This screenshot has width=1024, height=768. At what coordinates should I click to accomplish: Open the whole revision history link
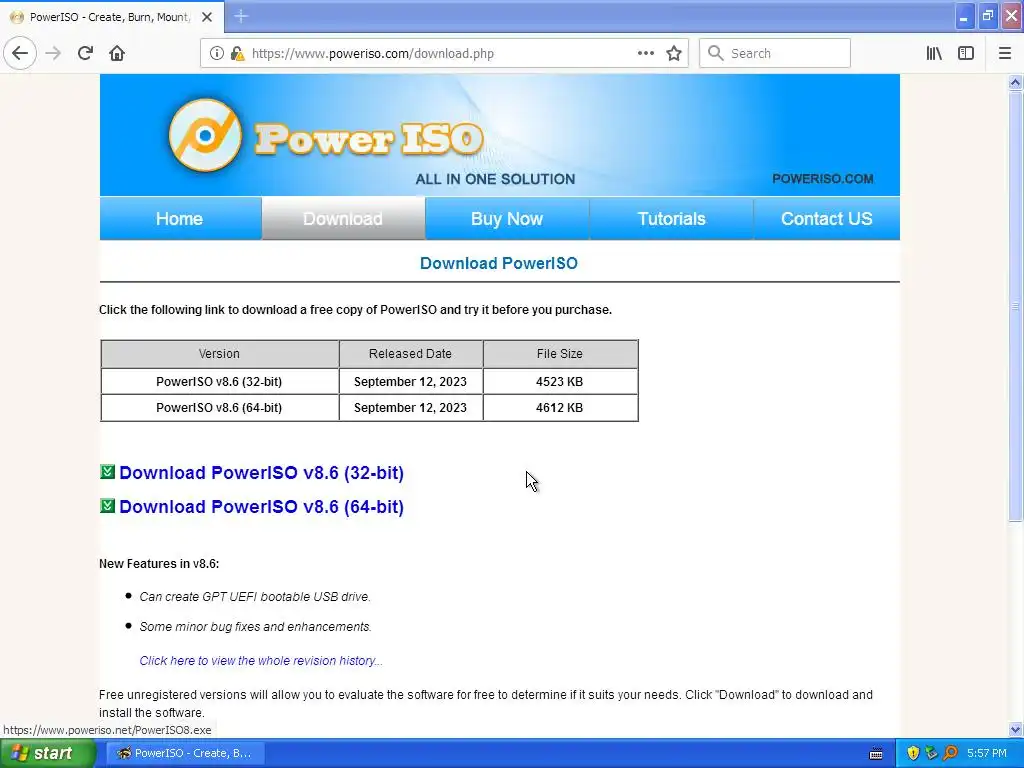click(261, 660)
